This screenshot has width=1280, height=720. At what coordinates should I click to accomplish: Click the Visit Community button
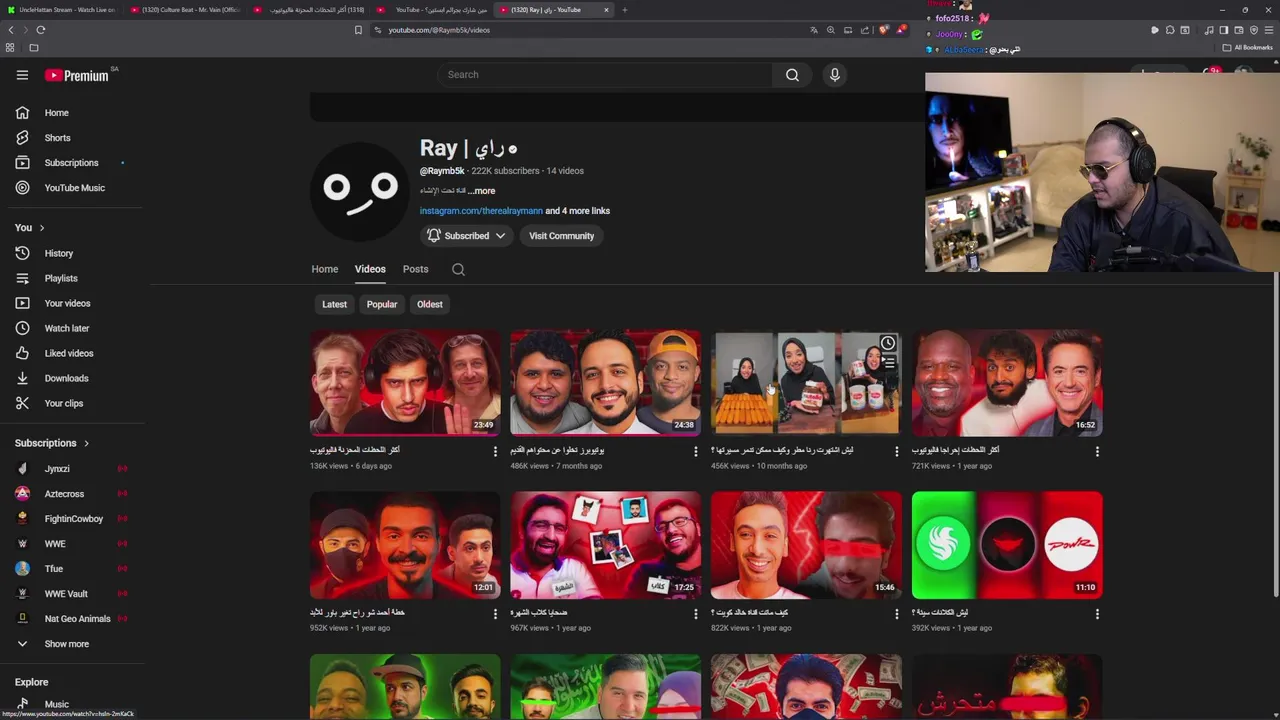561,236
